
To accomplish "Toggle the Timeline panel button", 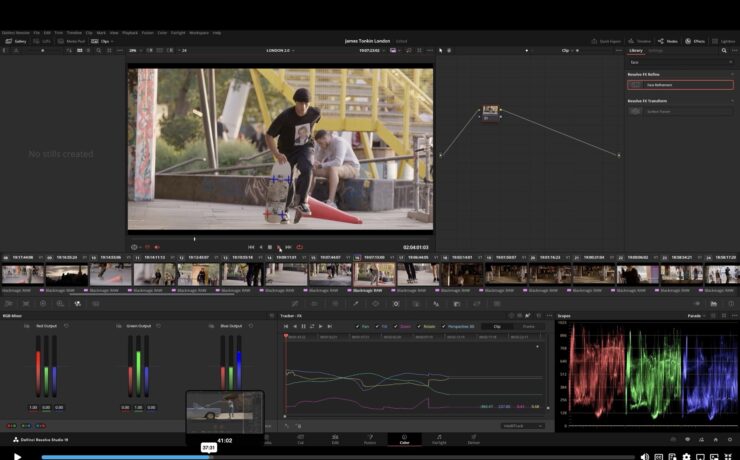I will (x=639, y=42).
